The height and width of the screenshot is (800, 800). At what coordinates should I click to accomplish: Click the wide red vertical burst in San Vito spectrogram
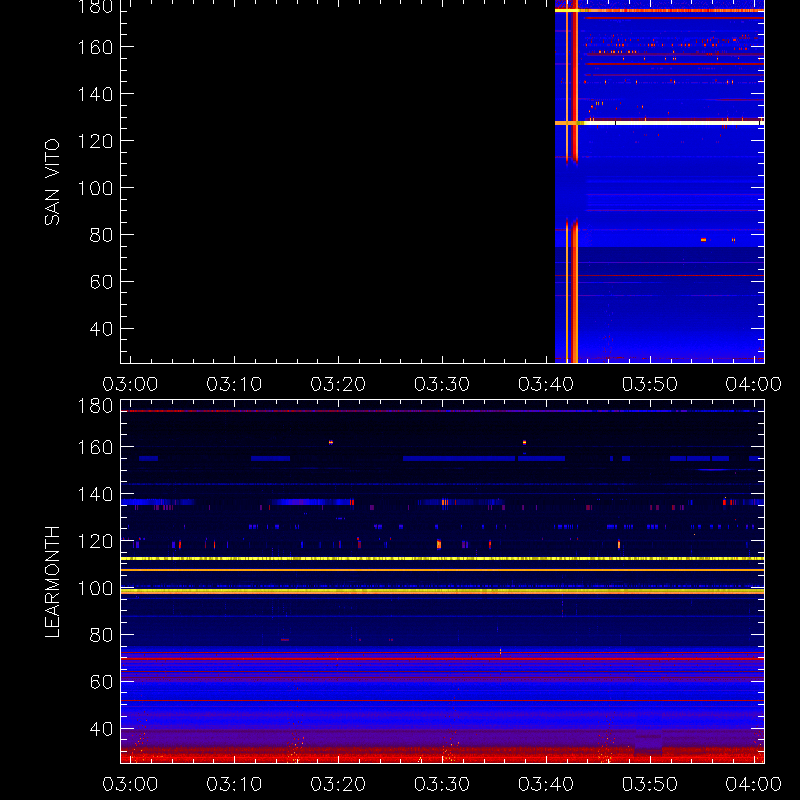pyautogui.click(x=575, y=181)
